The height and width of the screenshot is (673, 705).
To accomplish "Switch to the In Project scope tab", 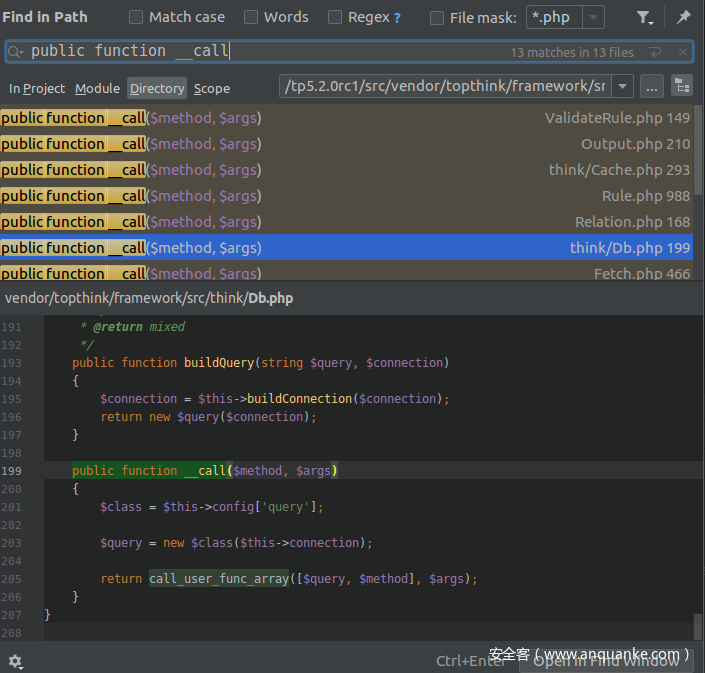I will tap(37, 89).
